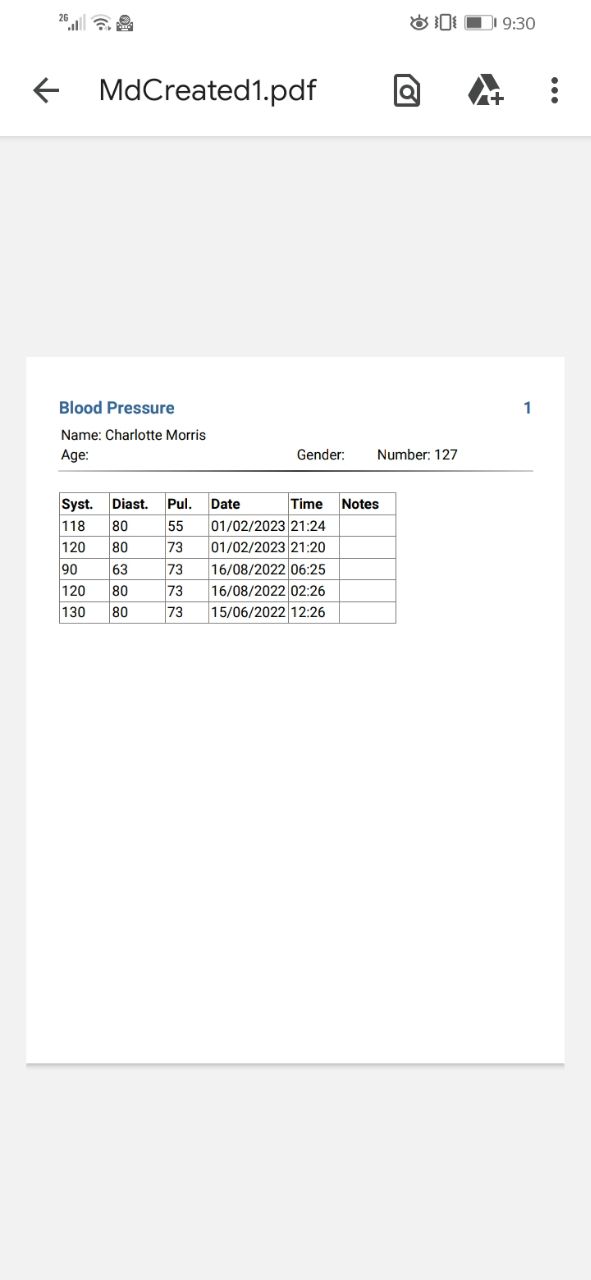Tap the Name: Charlotte Morris line
This screenshot has height=1280, width=591.
[x=133, y=435]
